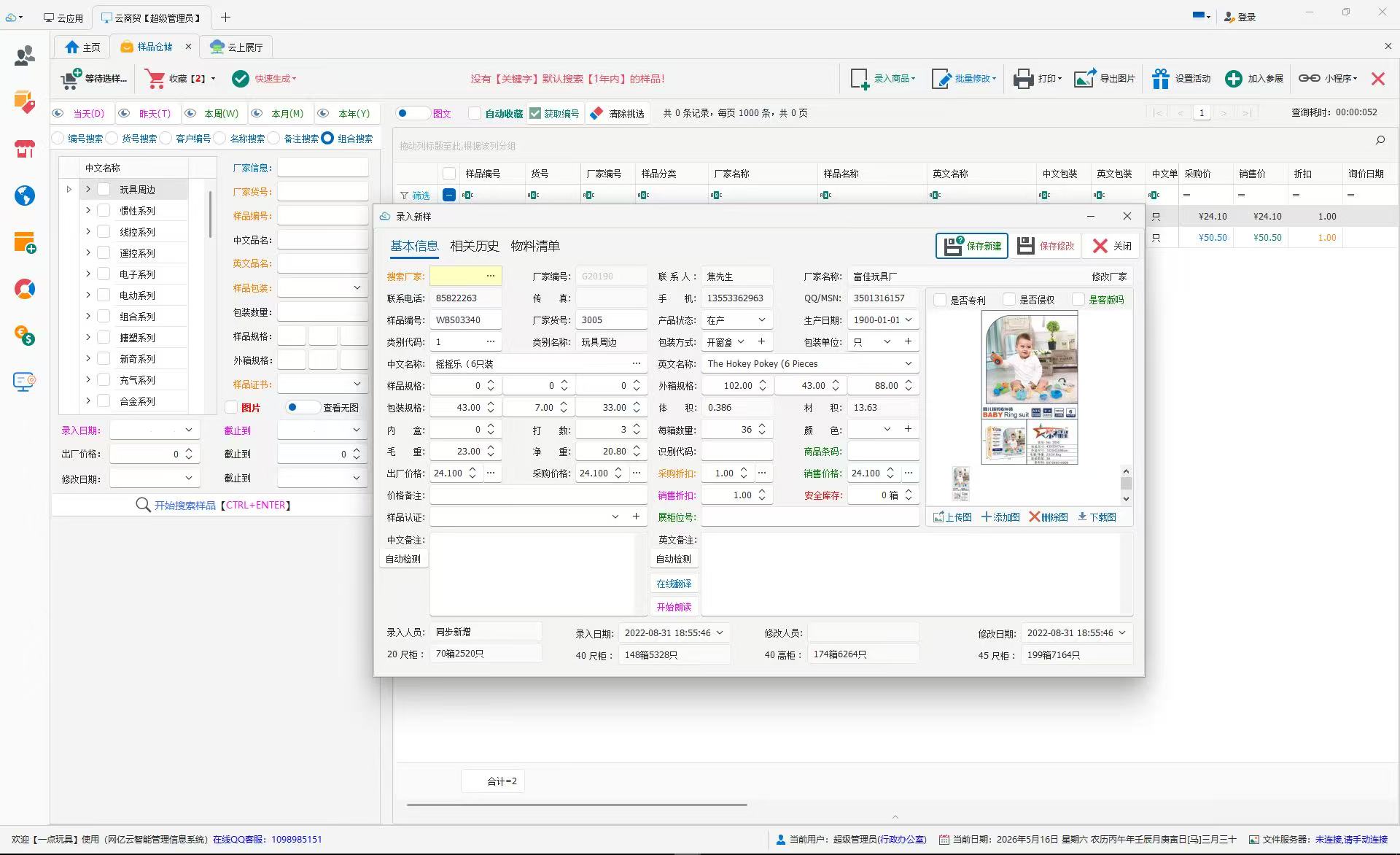Click the 等待选样 cart icon
Image resolution: width=1400 pixels, height=855 pixels.
click(71, 78)
